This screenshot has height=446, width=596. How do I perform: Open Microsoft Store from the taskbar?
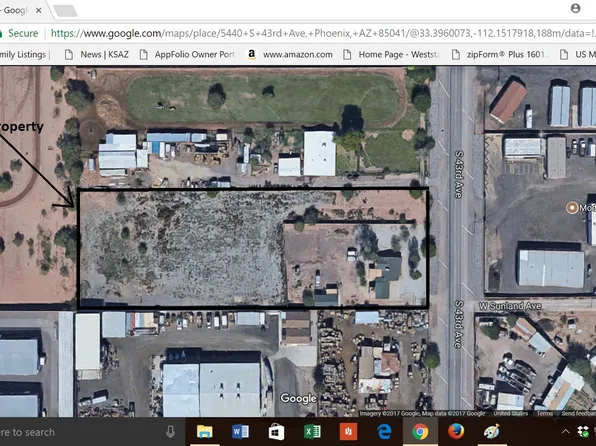pyautogui.click(x=276, y=432)
